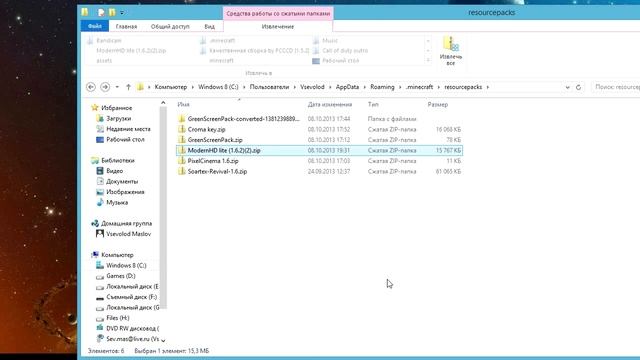
Task: Click Средства работы со сжатыми папками tab
Action: click(x=278, y=13)
